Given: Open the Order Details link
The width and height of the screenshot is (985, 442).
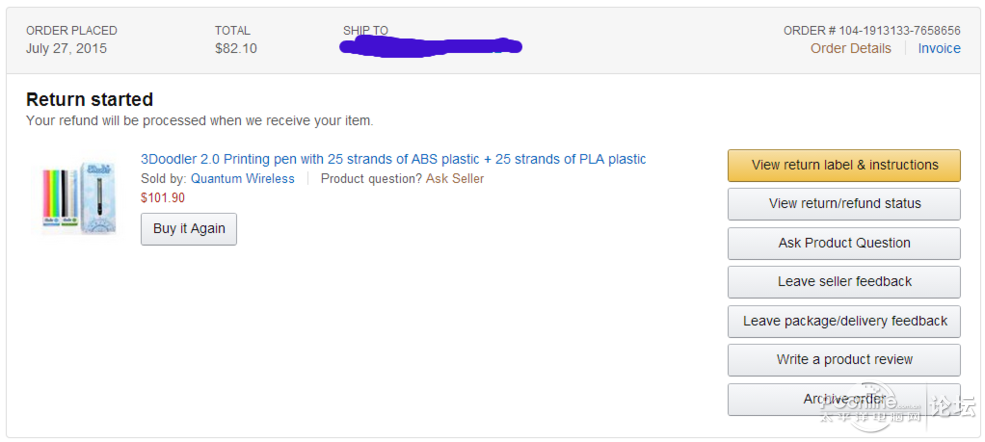Looking at the screenshot, I should [851, 48].
